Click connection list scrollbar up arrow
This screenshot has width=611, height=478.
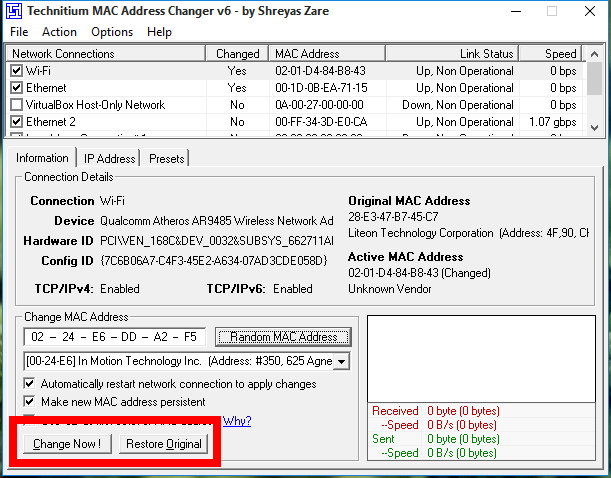(x=594, y=54)
